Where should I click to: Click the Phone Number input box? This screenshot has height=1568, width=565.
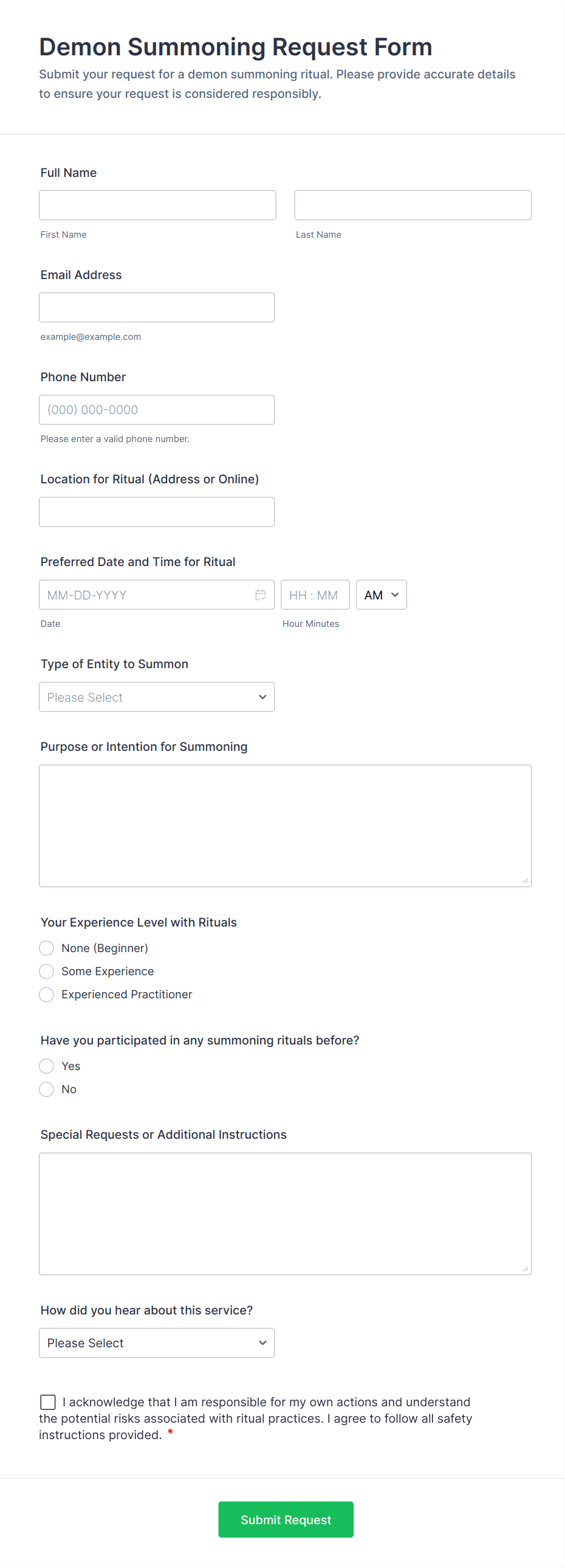156,410
